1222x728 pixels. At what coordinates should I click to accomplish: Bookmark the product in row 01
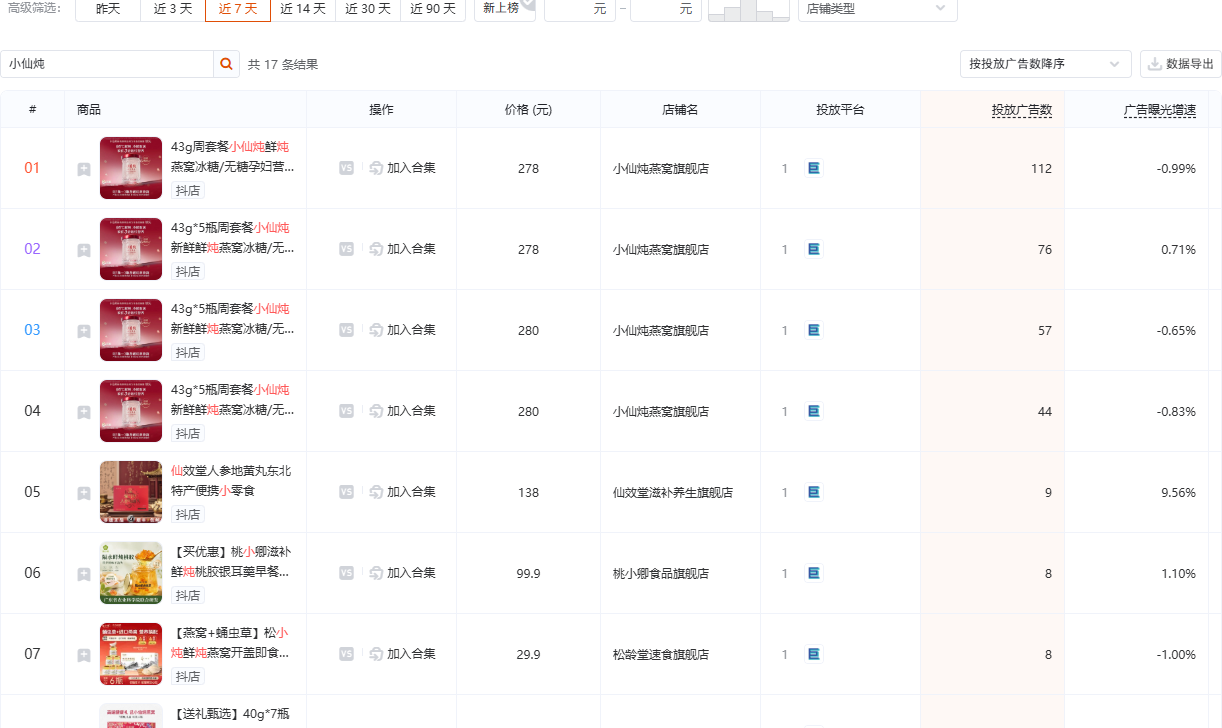point(84,169)
